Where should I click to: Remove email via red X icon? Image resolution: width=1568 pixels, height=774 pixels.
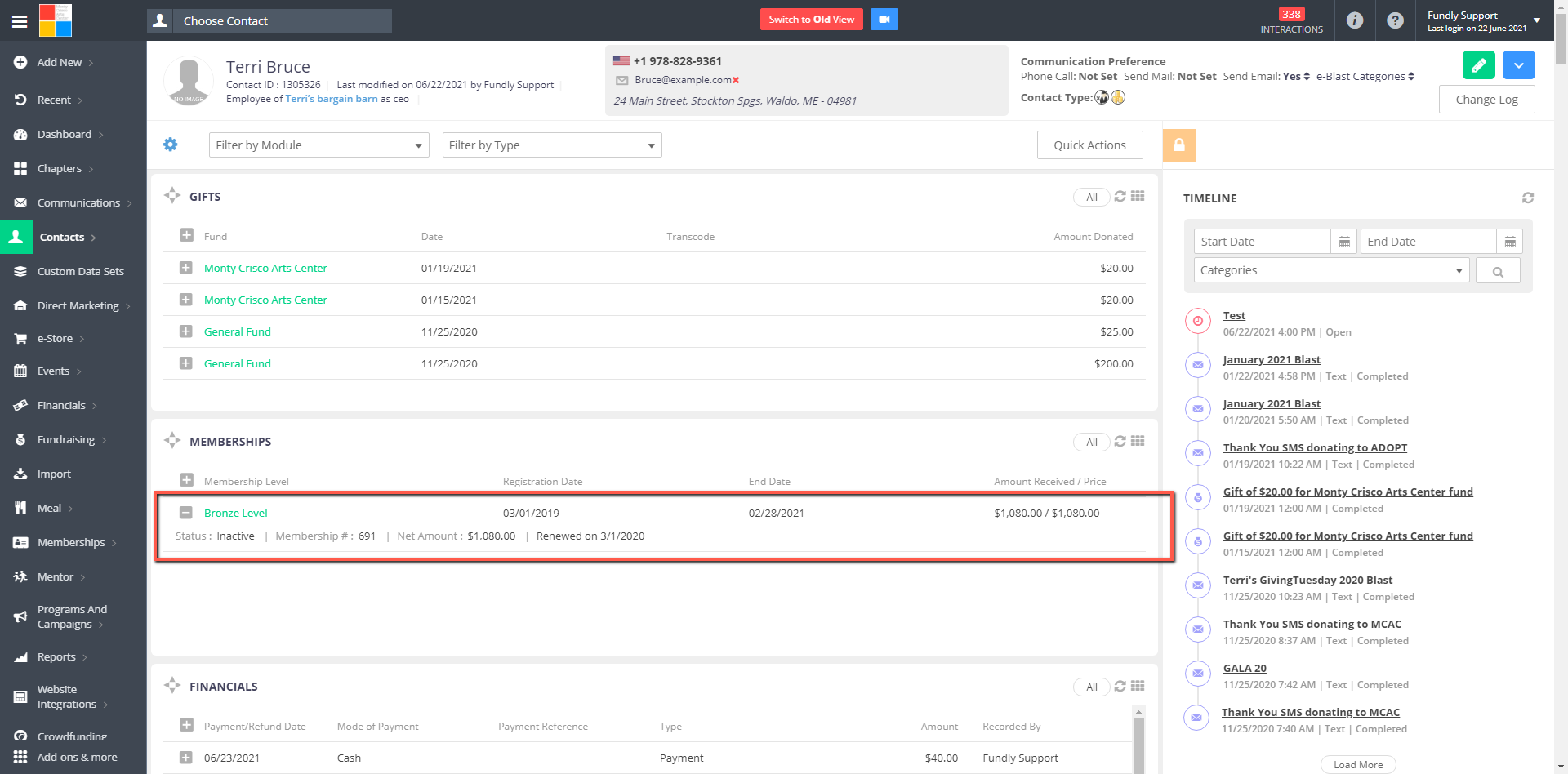736,80
